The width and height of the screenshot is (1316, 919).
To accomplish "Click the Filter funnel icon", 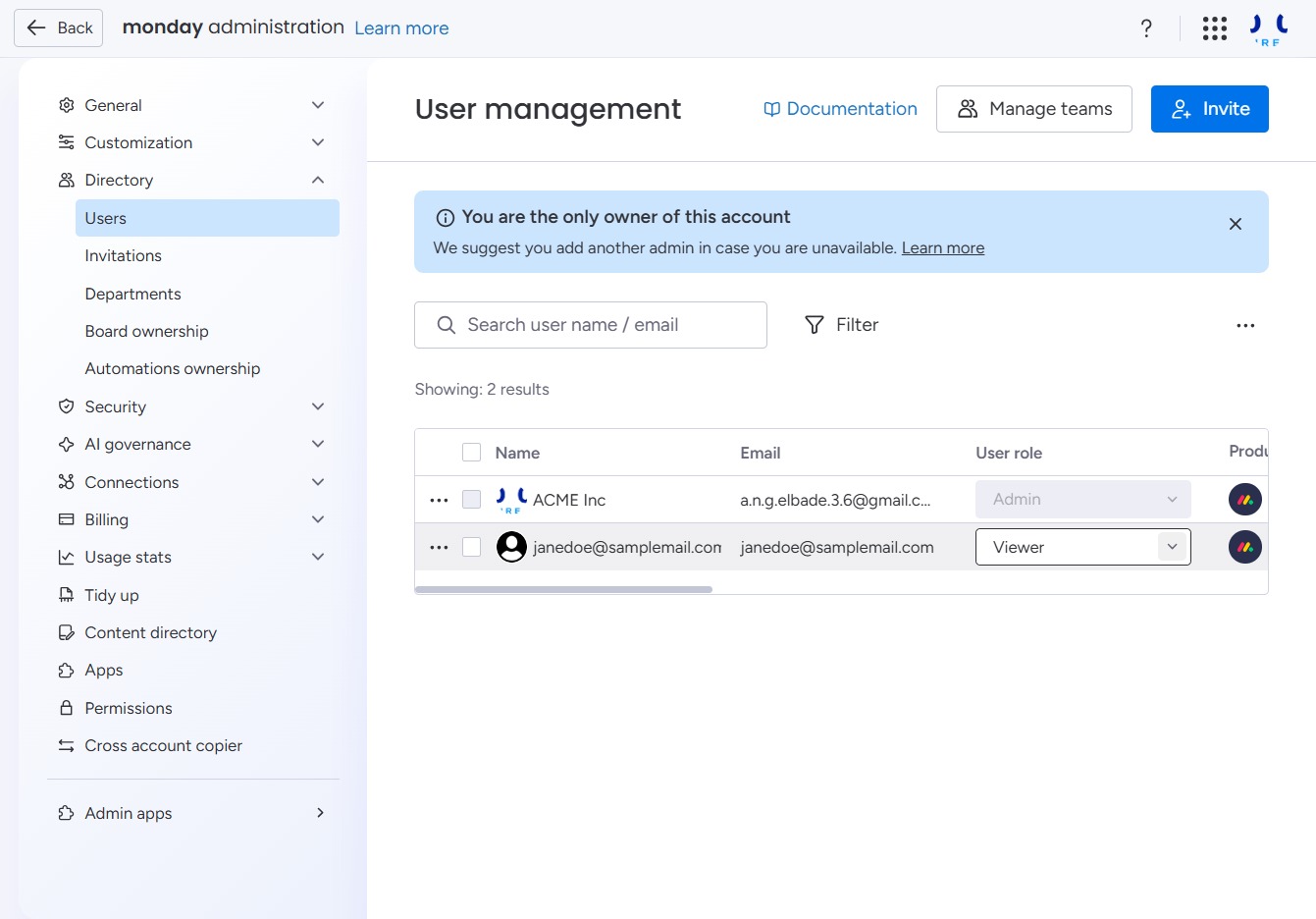I will (814, 325).
